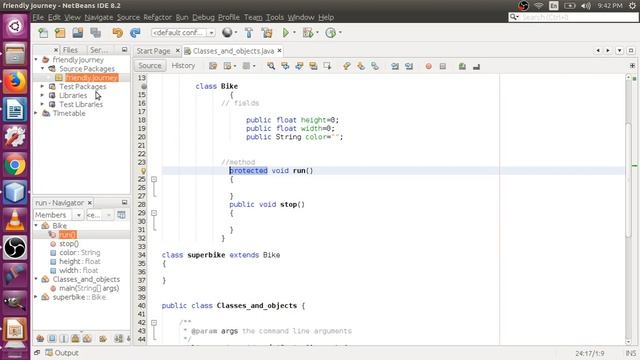Screen dimensions: 640x360
Task: Click the Clean and Build icon
Action: tap(267, 33)
